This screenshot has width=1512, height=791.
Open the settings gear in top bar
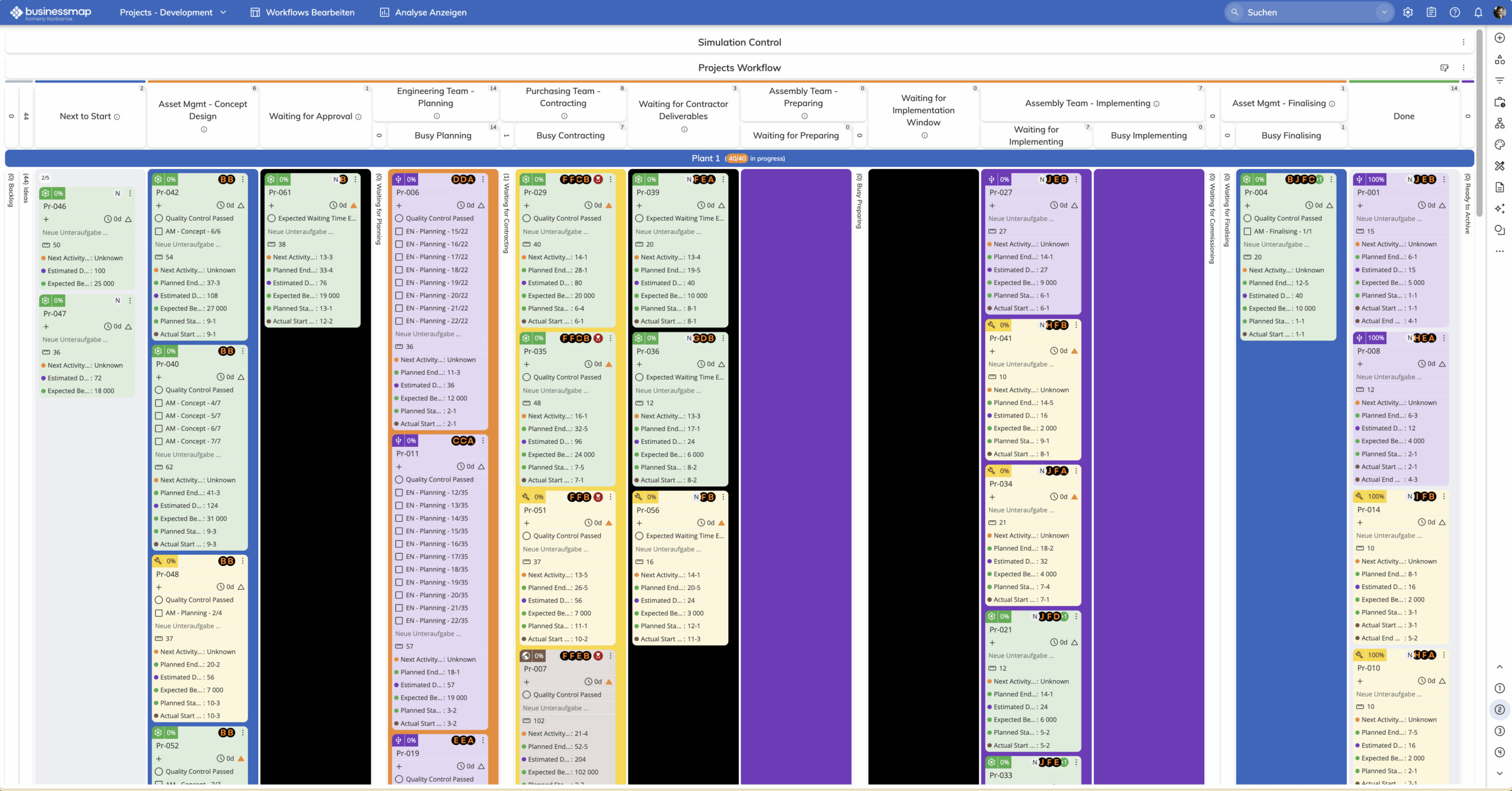[1408, 12]
